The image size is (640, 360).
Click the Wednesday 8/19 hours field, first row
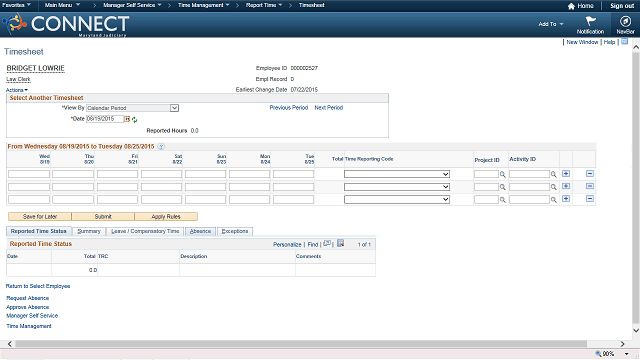point(29,174)
